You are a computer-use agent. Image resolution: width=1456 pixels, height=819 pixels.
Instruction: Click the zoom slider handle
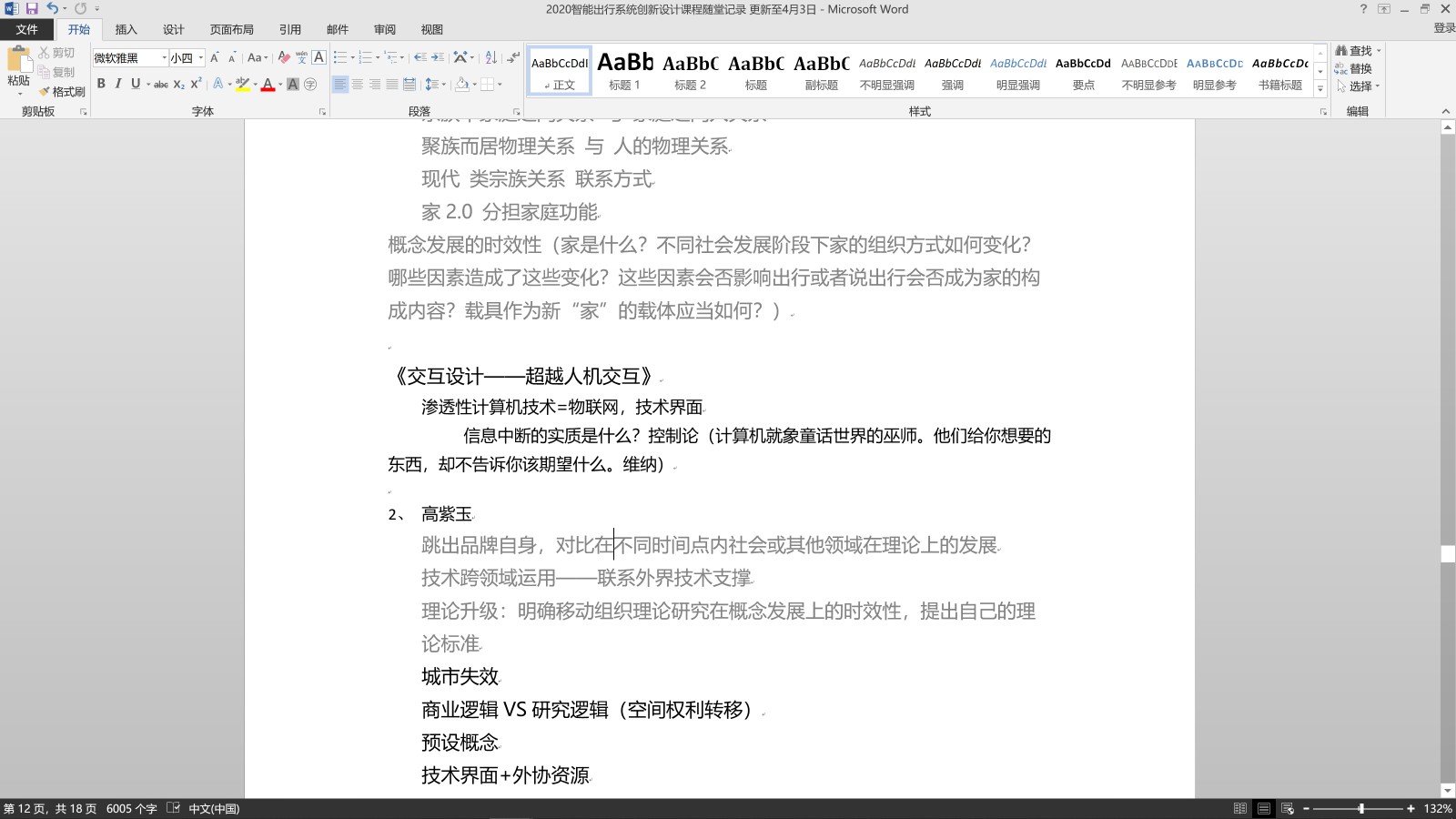point(1361,808)
